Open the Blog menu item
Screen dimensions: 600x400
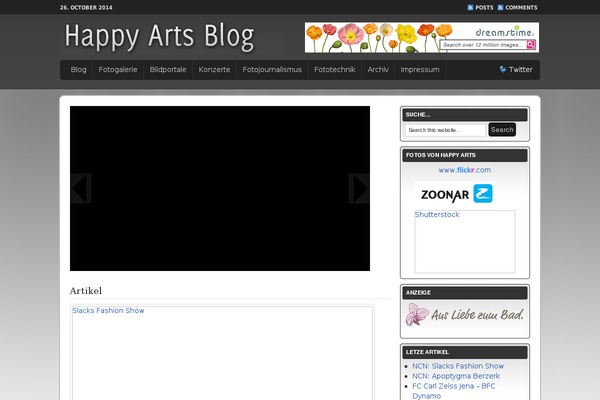[78, 70]
